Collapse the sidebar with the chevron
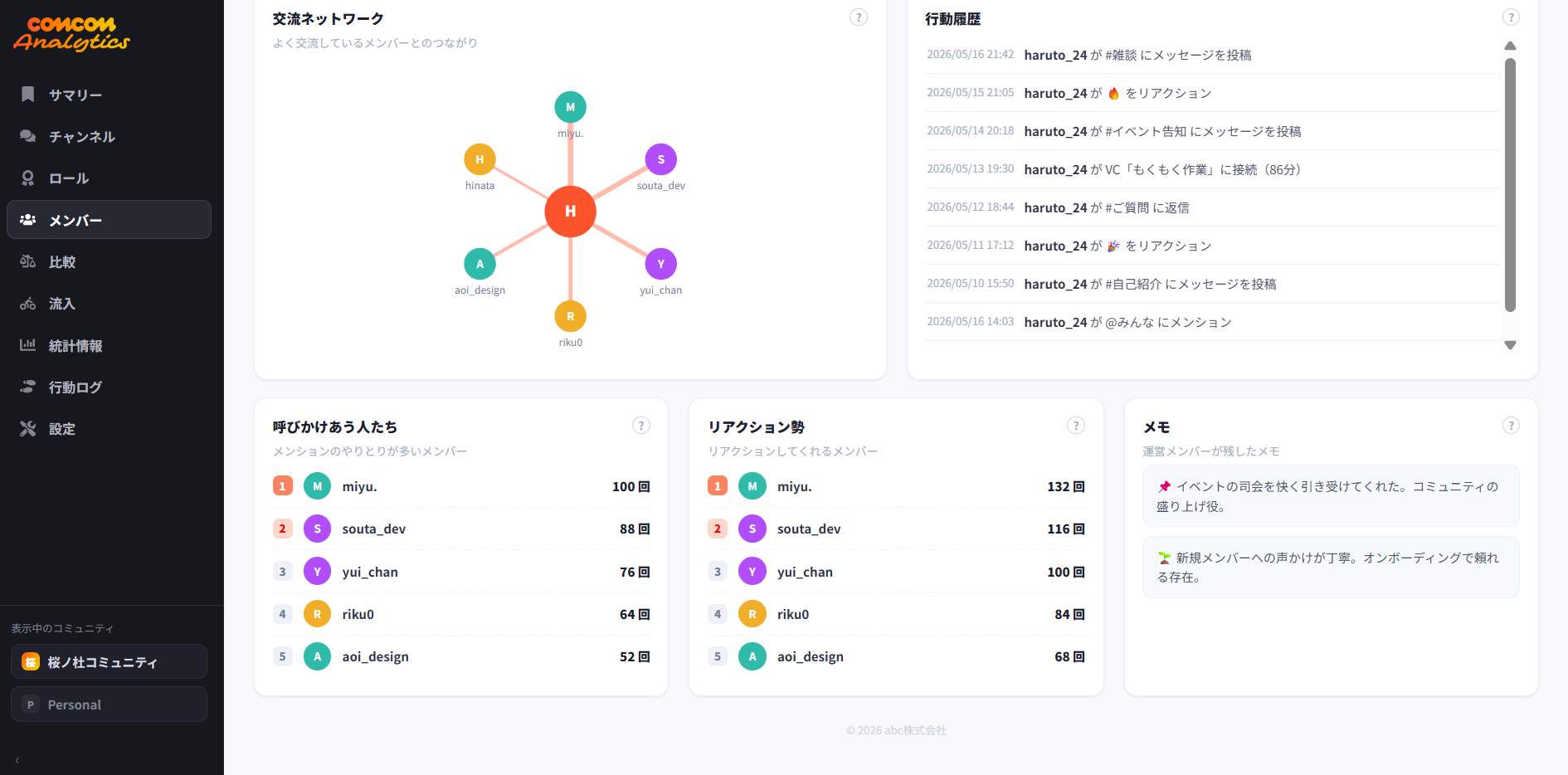The image size is (1568, 775). click(17, 760)
